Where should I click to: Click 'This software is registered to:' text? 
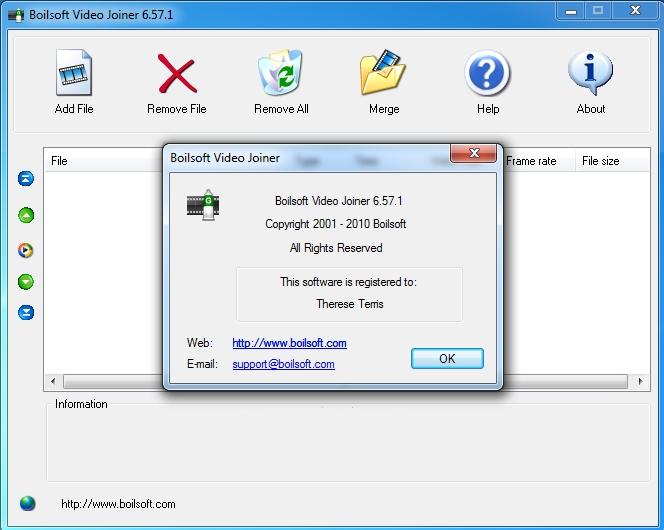(x=349, y=282)
